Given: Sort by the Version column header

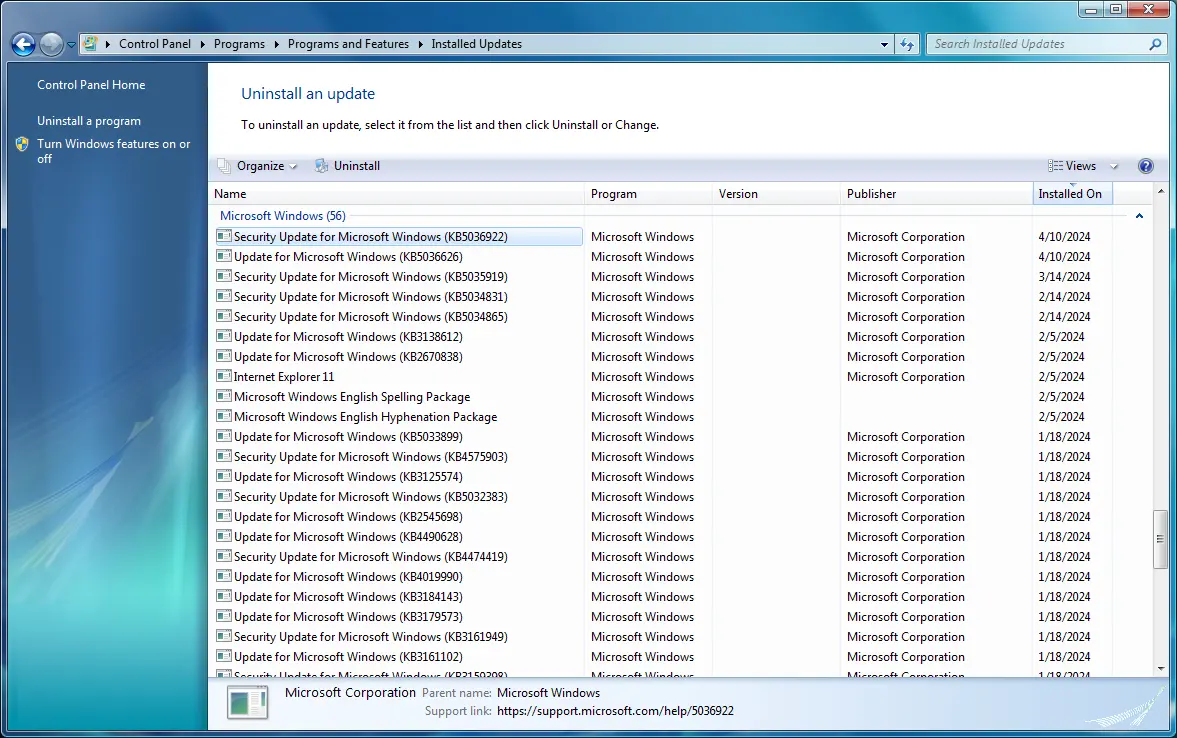Looking at the screenshot, I should 775,194.
